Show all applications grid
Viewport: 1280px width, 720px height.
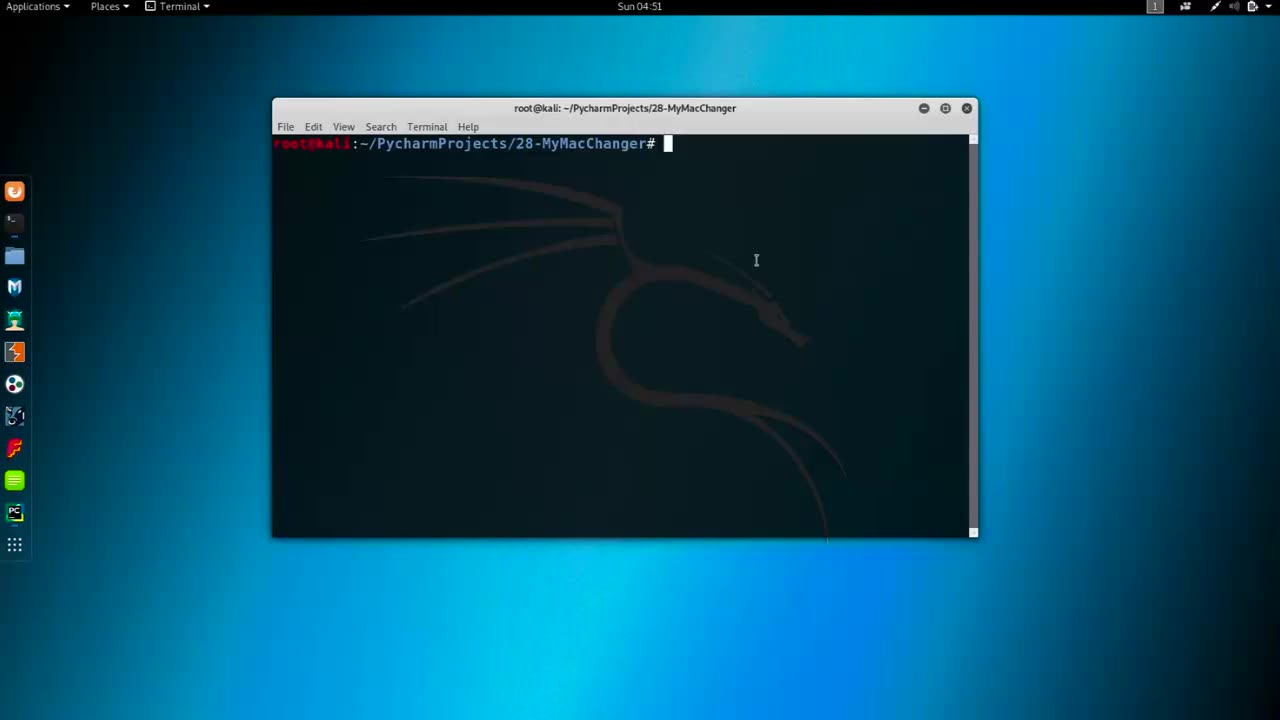pos(14,545)
